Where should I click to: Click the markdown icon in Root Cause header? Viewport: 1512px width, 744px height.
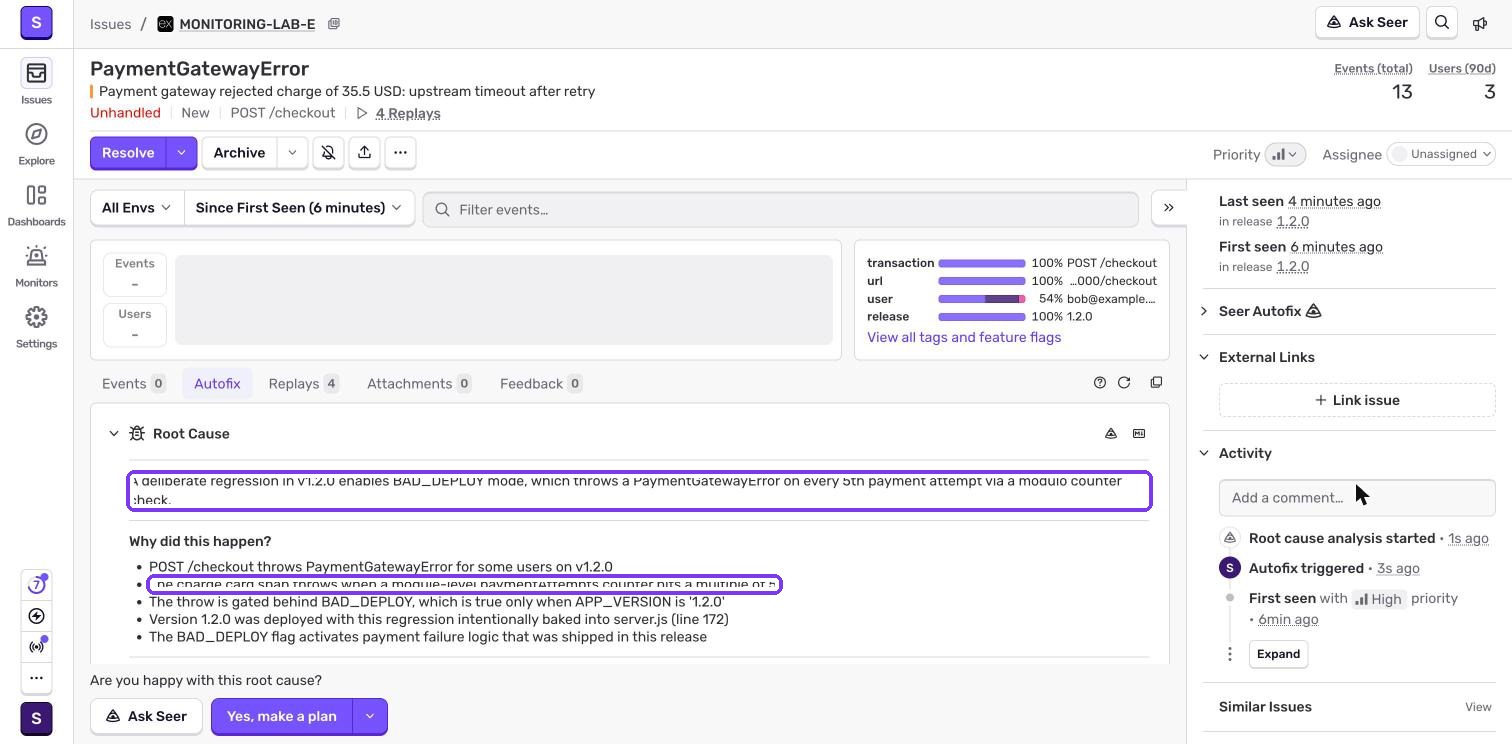(x=1139, y=434)
